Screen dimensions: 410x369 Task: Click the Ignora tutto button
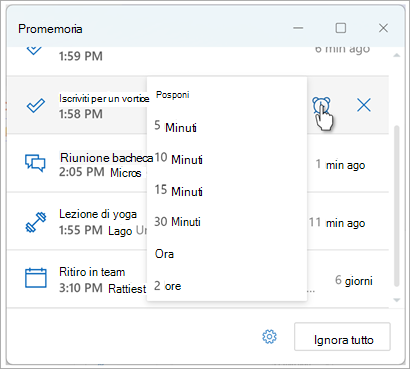[x=342, y=337]
